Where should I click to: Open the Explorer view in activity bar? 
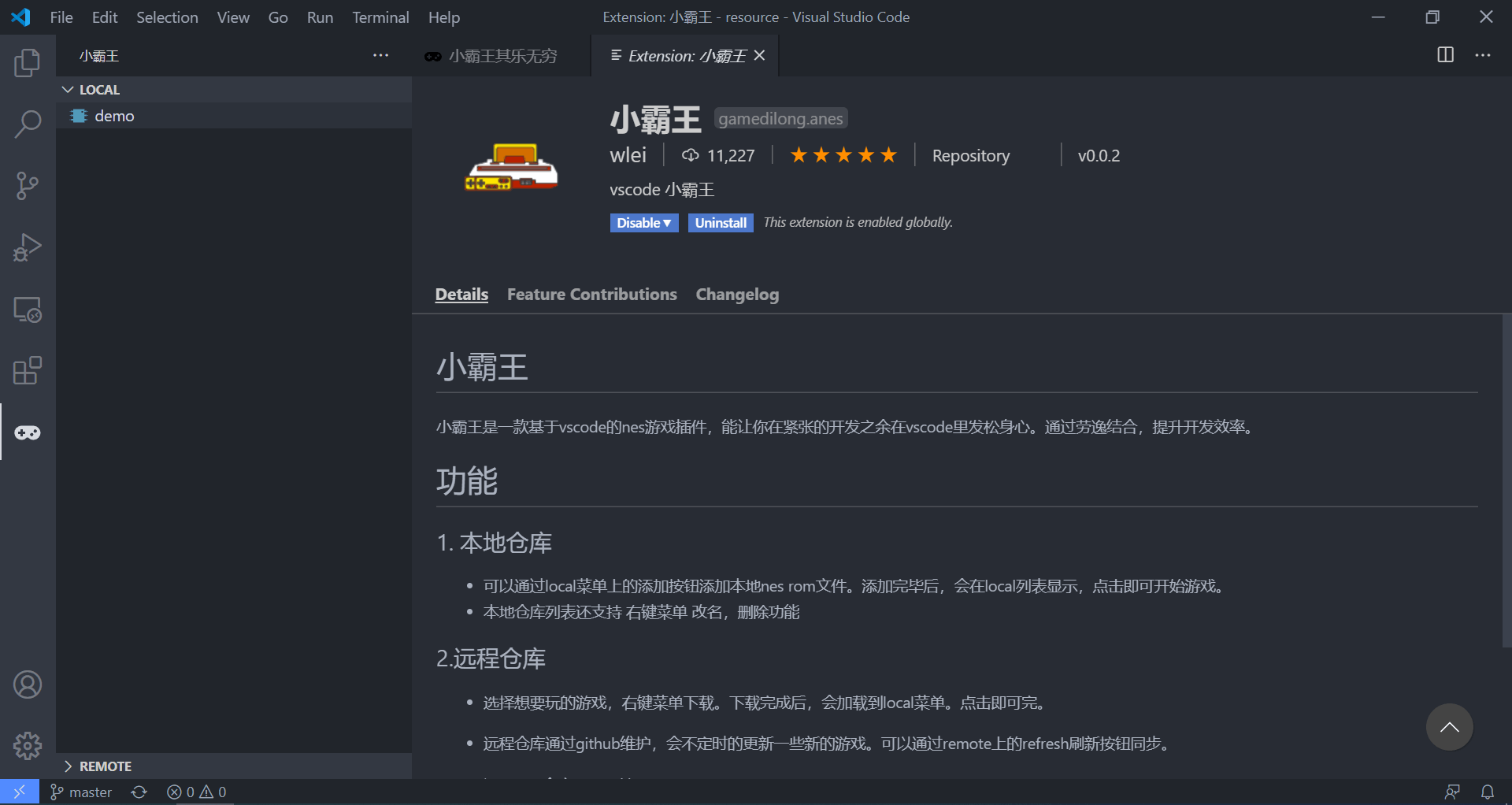[x=28, y=63]
